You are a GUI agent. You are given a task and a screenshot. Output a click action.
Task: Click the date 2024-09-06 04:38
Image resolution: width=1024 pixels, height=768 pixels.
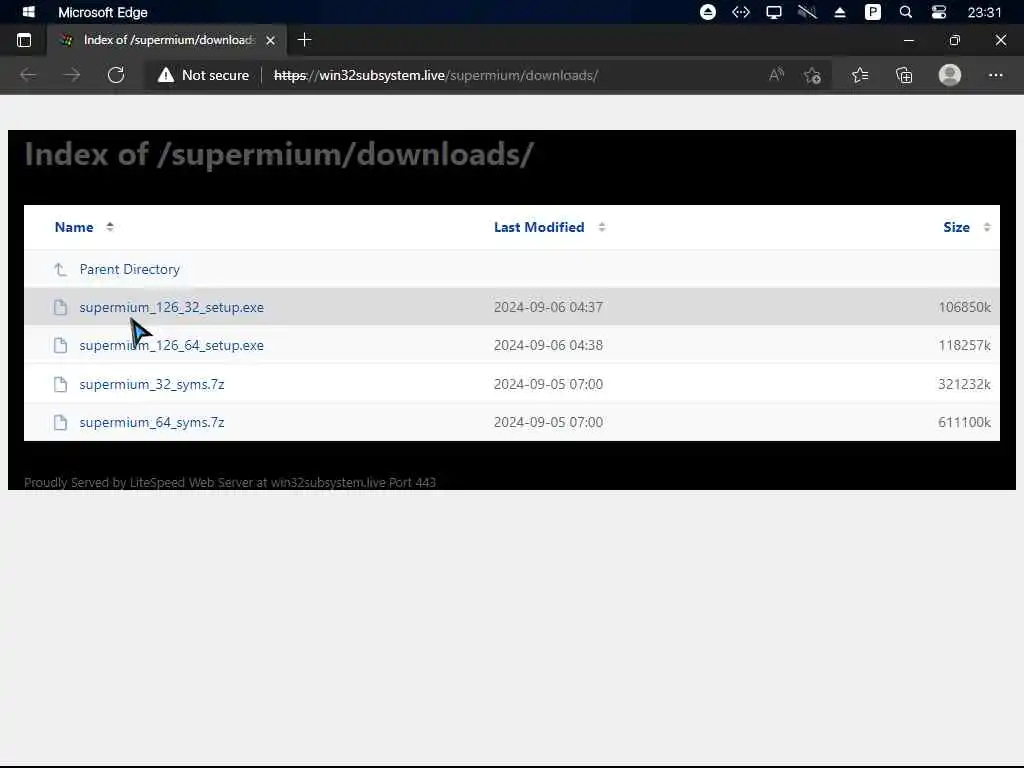(548, 345)
